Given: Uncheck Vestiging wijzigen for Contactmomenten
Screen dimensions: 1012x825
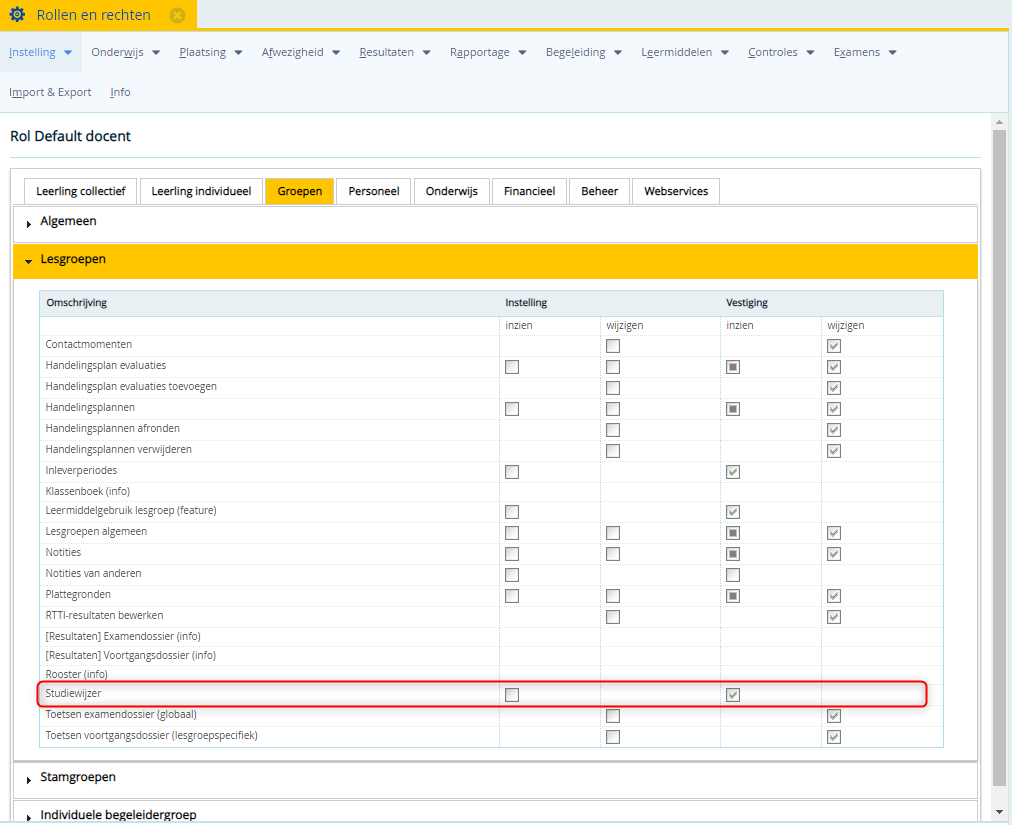Looking at the screenshot, I should point(834,346).
